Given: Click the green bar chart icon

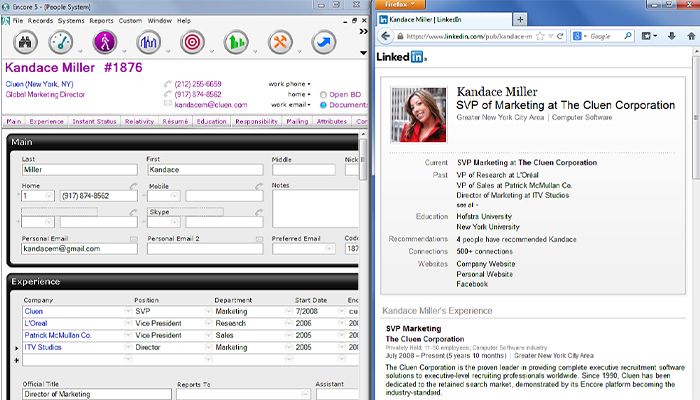Looking at the screenshot, I should pyautogui.click(x=235, y=43).
